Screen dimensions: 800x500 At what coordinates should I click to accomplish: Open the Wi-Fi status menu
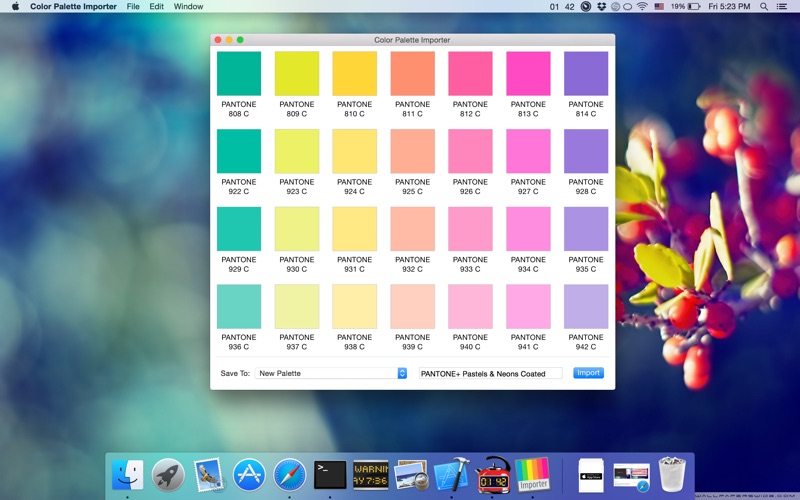(x=641, y=7)
